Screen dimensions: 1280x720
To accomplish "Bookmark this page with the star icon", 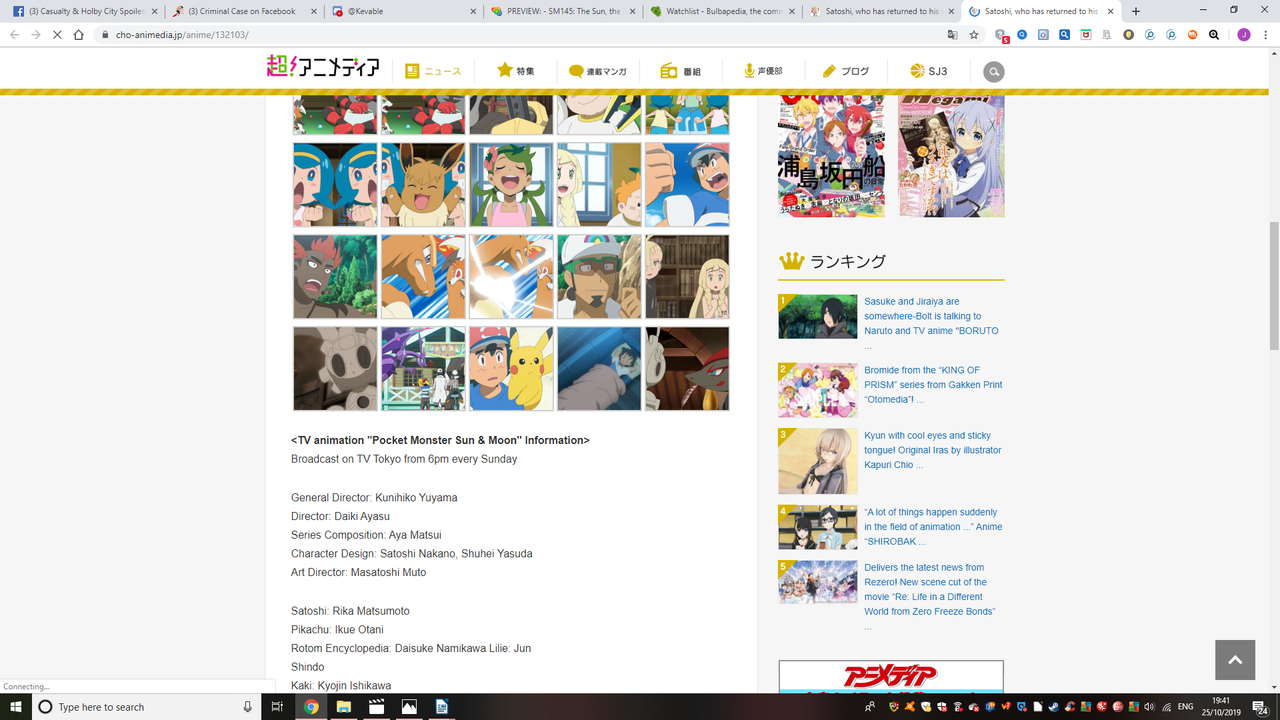I will pos(974,34).
